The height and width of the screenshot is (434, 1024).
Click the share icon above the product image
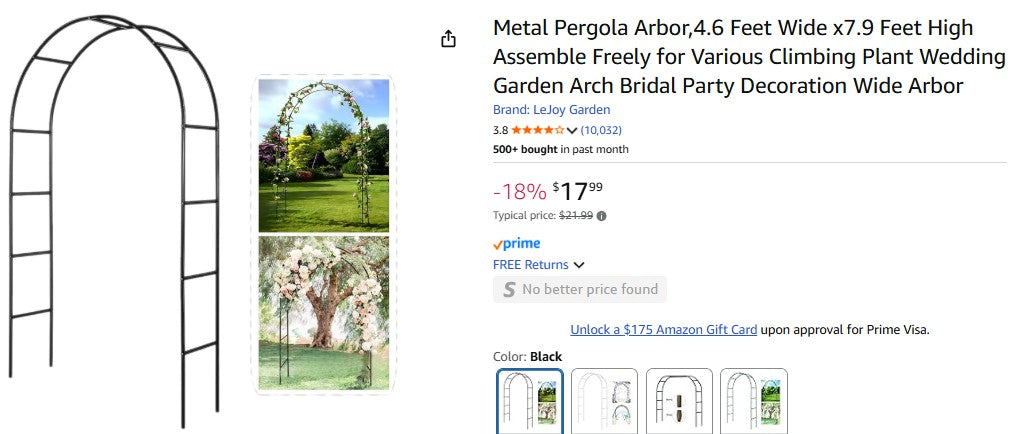(448, 39)
